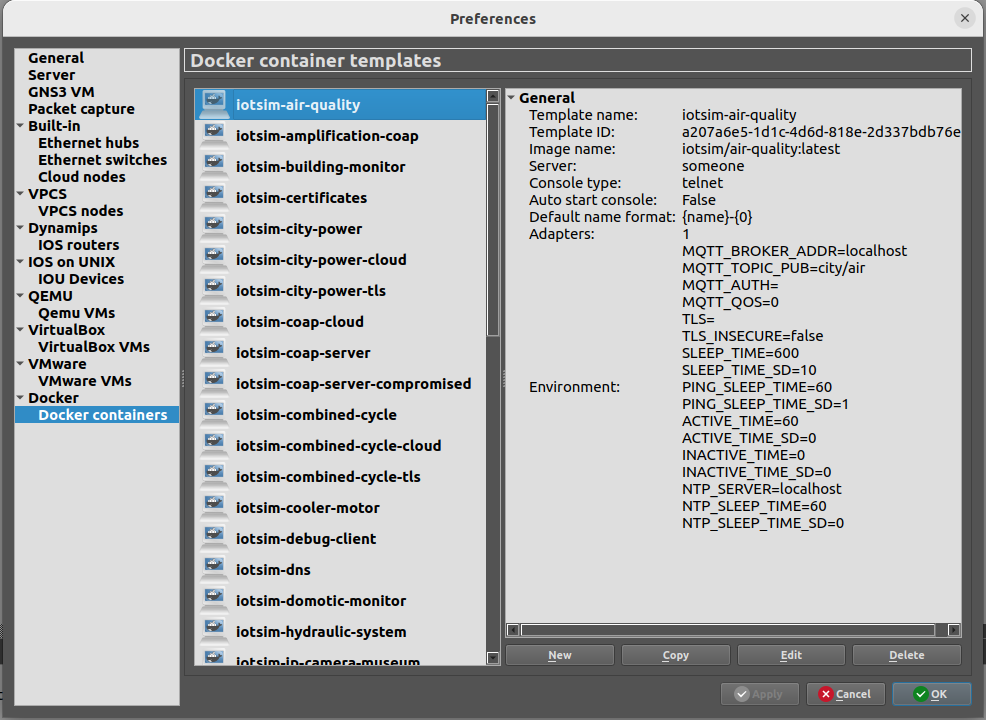986x720 pixels.
Task: Click the docker icon beside iotsim-debug-client
Action: [214, 538]
